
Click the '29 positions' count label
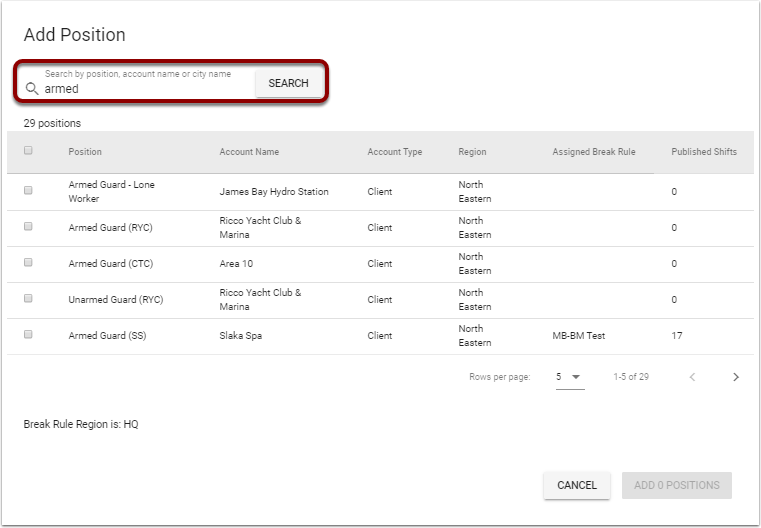pos(52,123)
